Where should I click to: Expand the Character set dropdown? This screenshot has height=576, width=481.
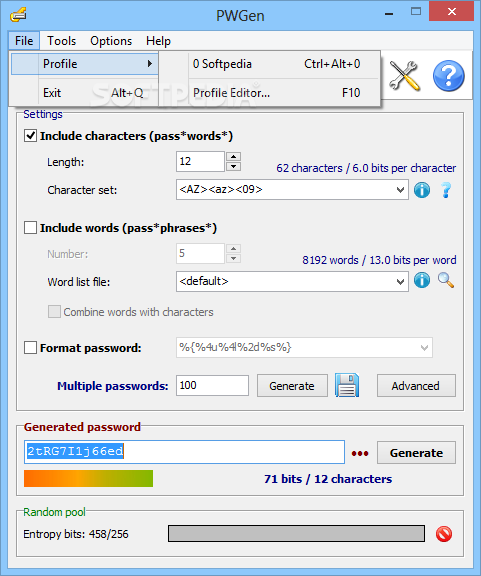(x=400, y=190)
